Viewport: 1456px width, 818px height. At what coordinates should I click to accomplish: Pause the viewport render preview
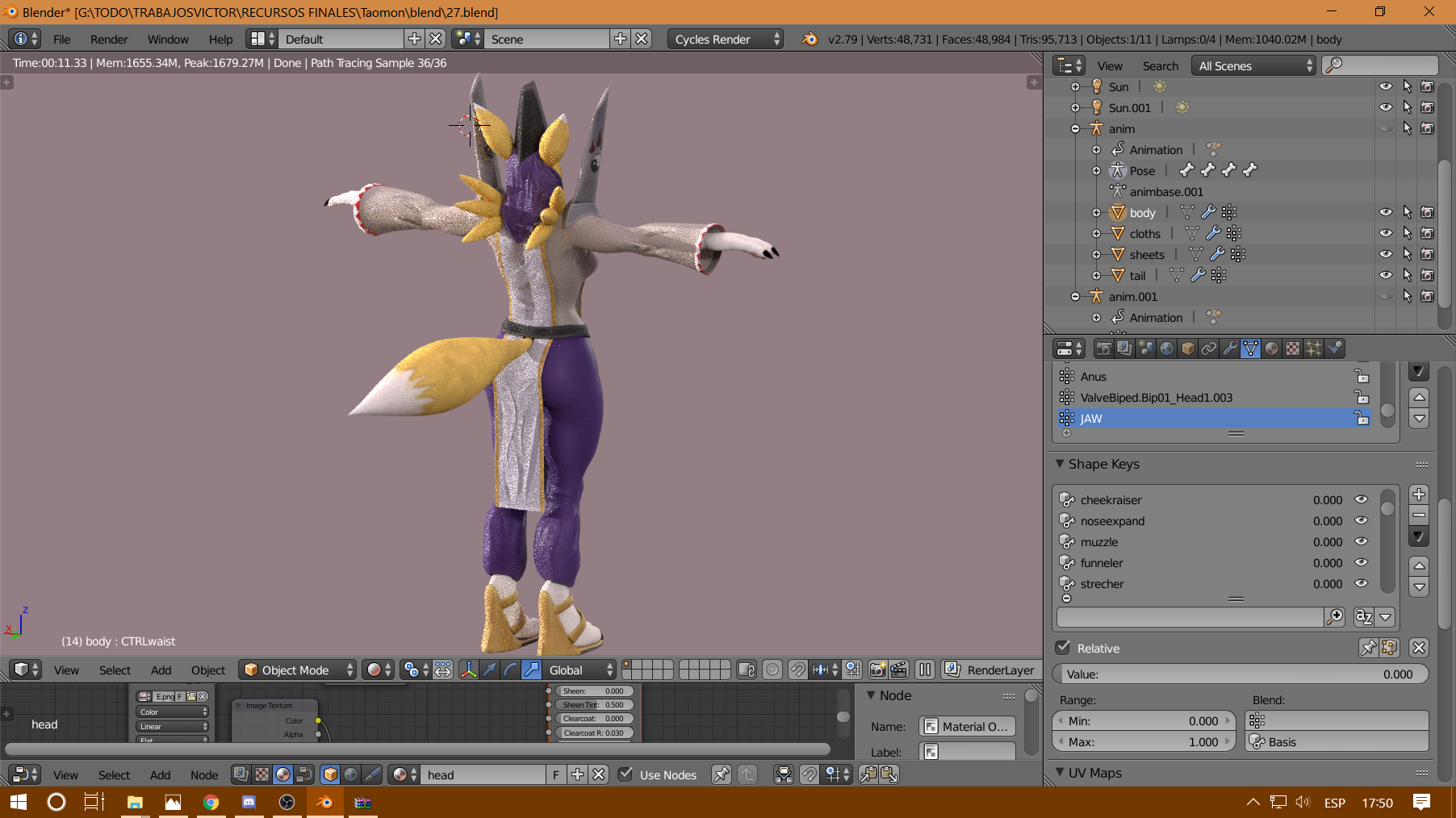pyautogui.click(x=925, y=670)
